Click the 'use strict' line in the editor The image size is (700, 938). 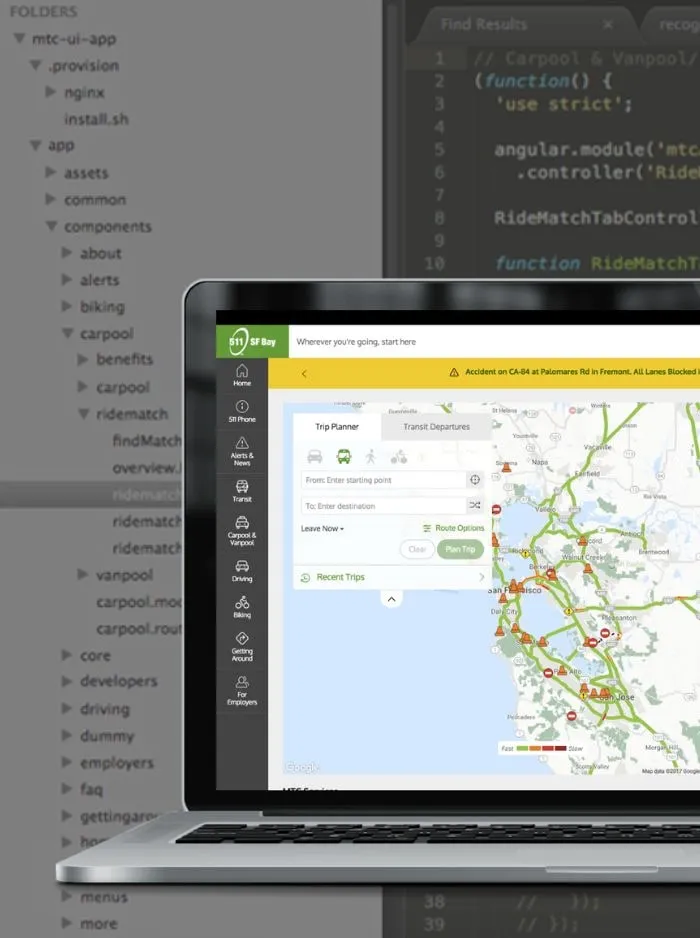pyautogui.click(x=564, y=104)
